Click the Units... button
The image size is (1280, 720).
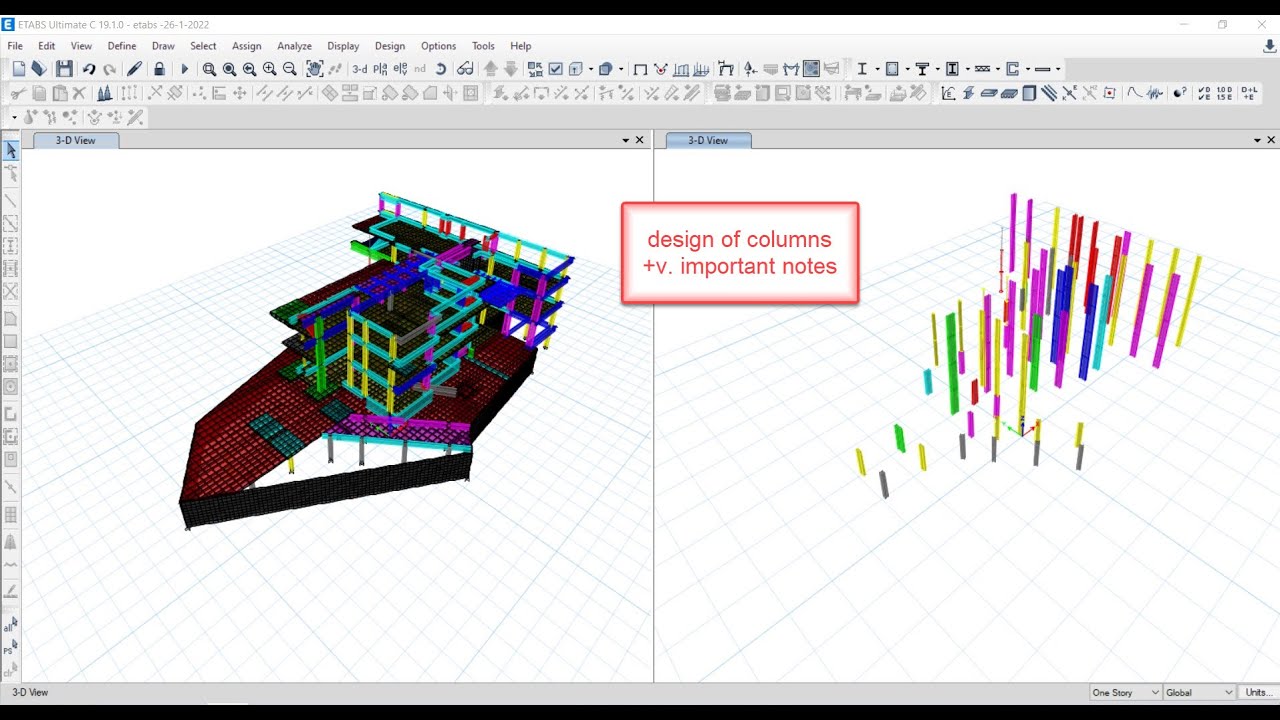click(1259, 692)
